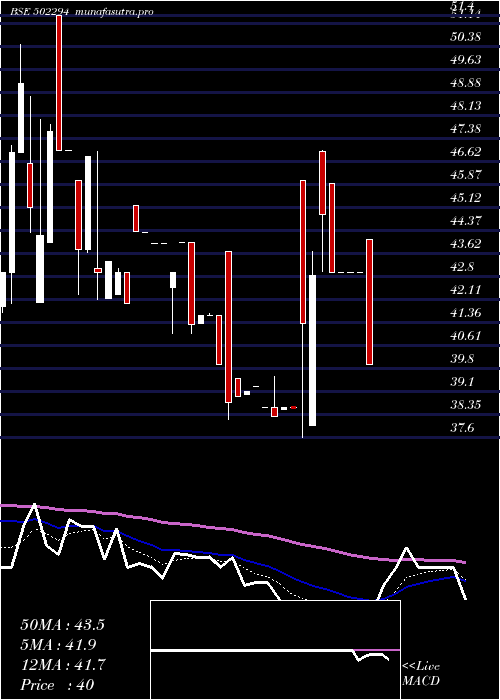Click the BSE 502294 ticker label
500x700 pixels.
40,12
